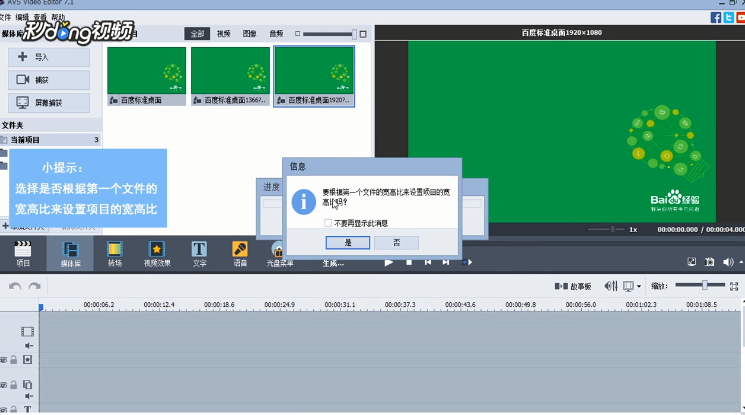Viewport: 745px width, 415px height.
Task: Mute the main video track audio
Action: coord(29,346)
